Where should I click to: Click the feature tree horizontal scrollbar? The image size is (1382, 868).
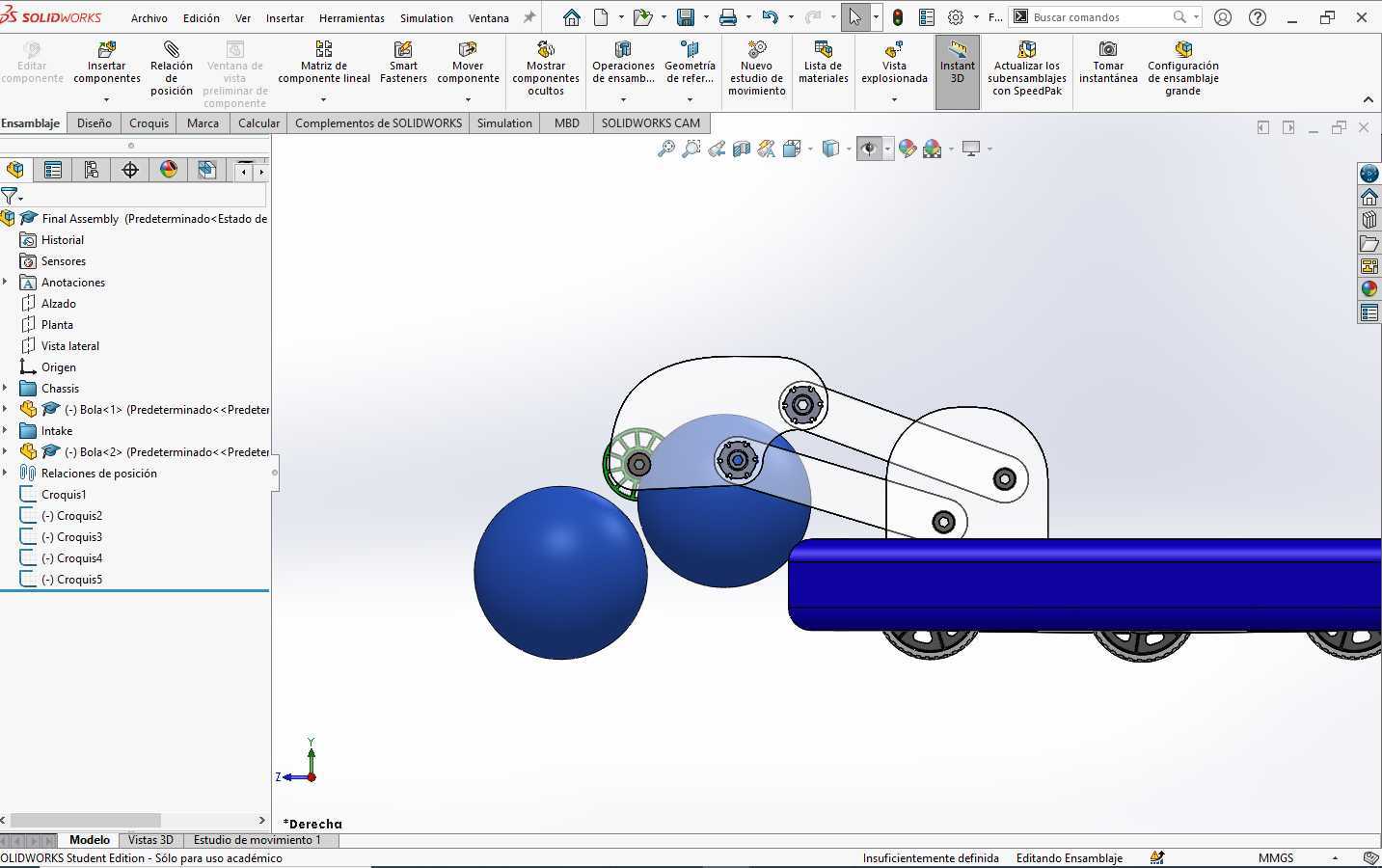click(85, 821)
